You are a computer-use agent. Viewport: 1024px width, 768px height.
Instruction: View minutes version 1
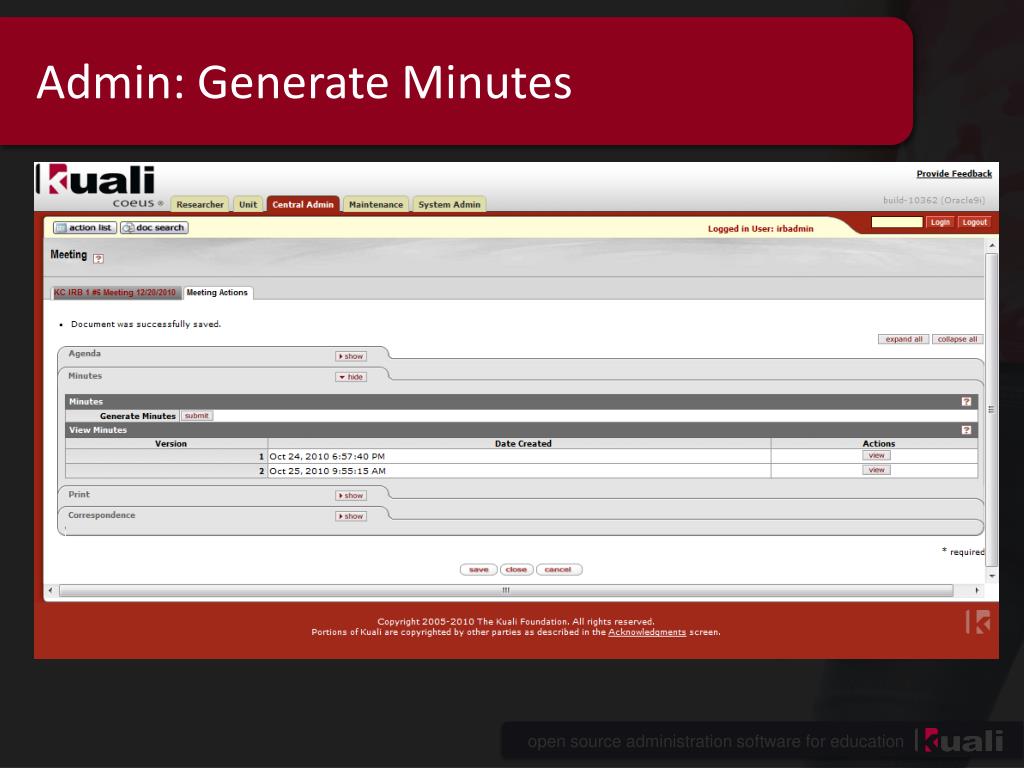(x=876, y=456)
